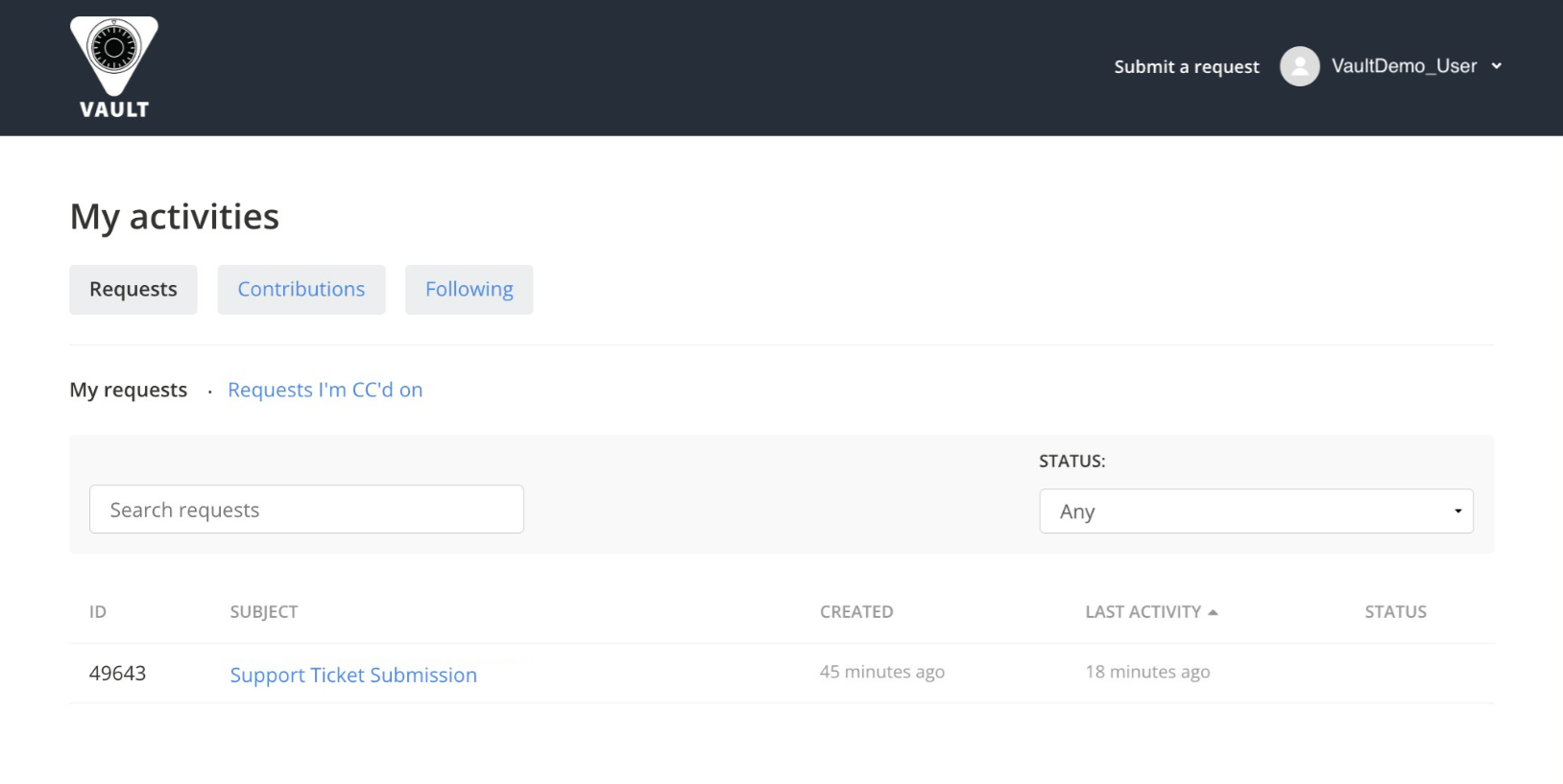Expand the VaultDemo_User menu chevron
The image size is (1563, 784).
(x=1496, y=66)
